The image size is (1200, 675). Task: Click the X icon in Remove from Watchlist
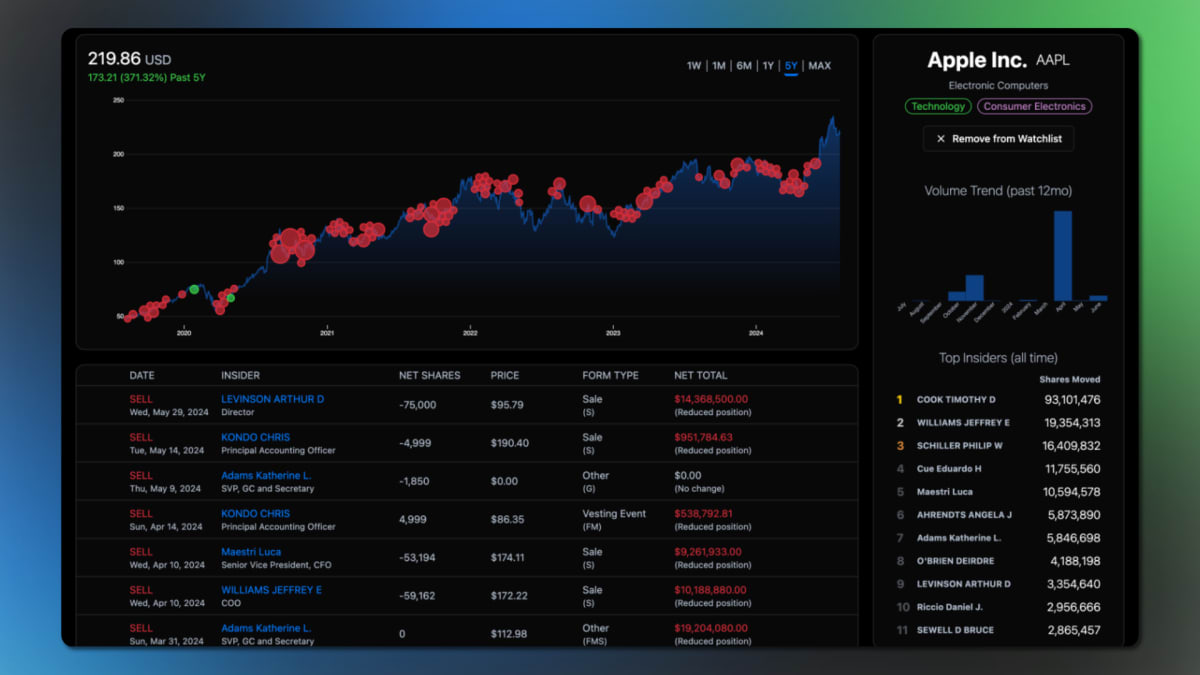click(x=940, y=139)
